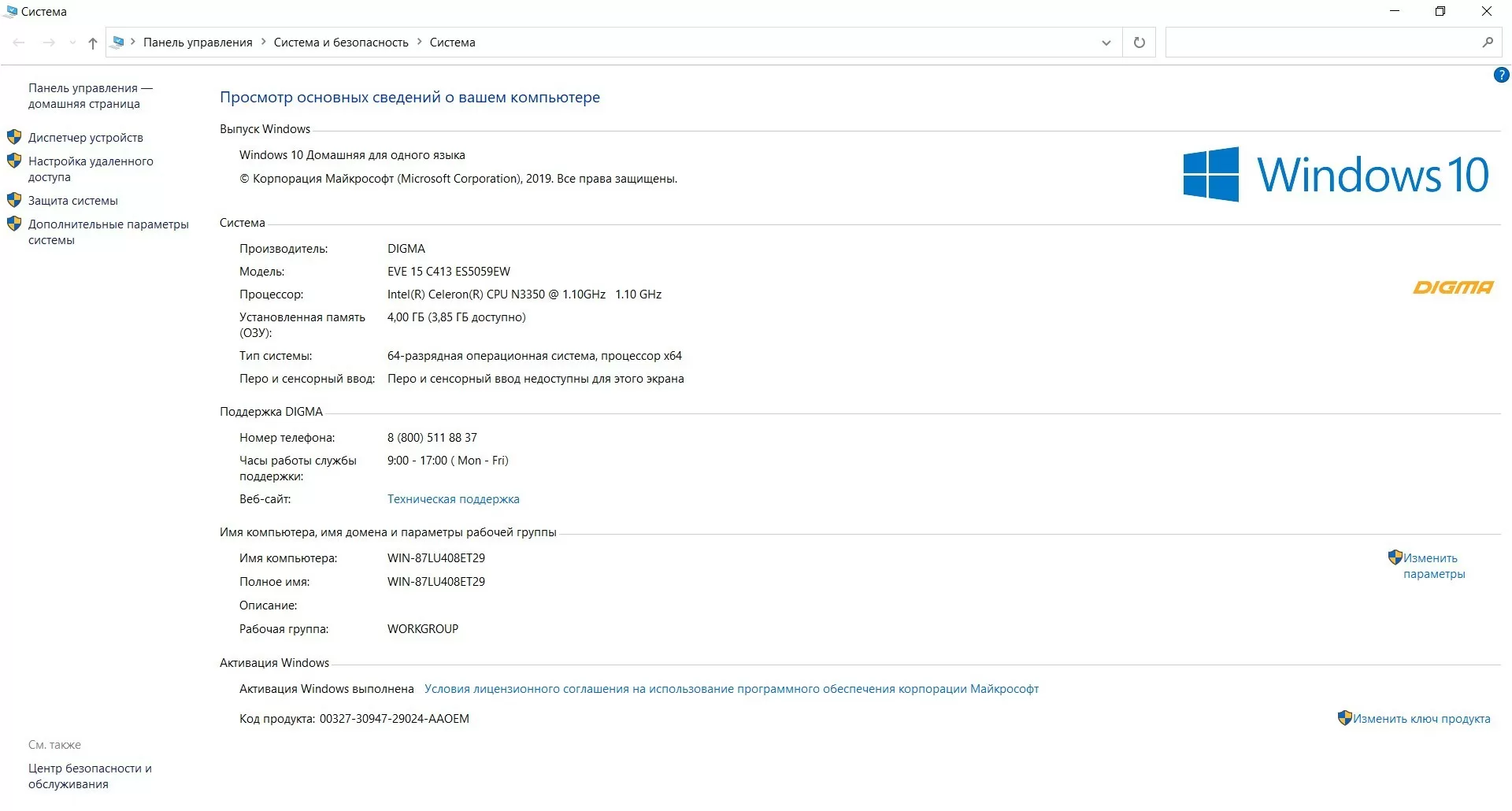
Task: Expand chevron before Панель управления breadcrumb
Action: click(133, 42)
